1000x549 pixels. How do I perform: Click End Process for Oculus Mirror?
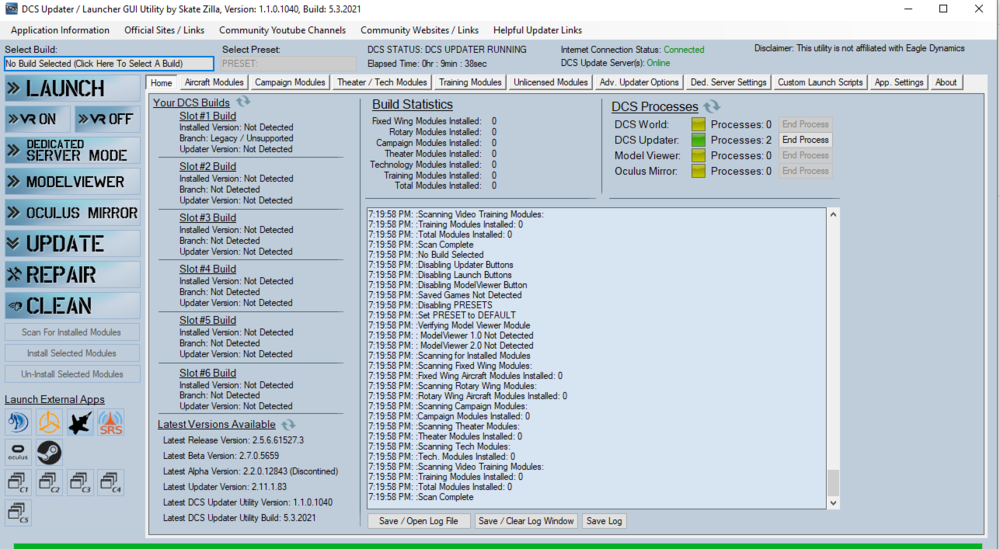click(805, 171)
